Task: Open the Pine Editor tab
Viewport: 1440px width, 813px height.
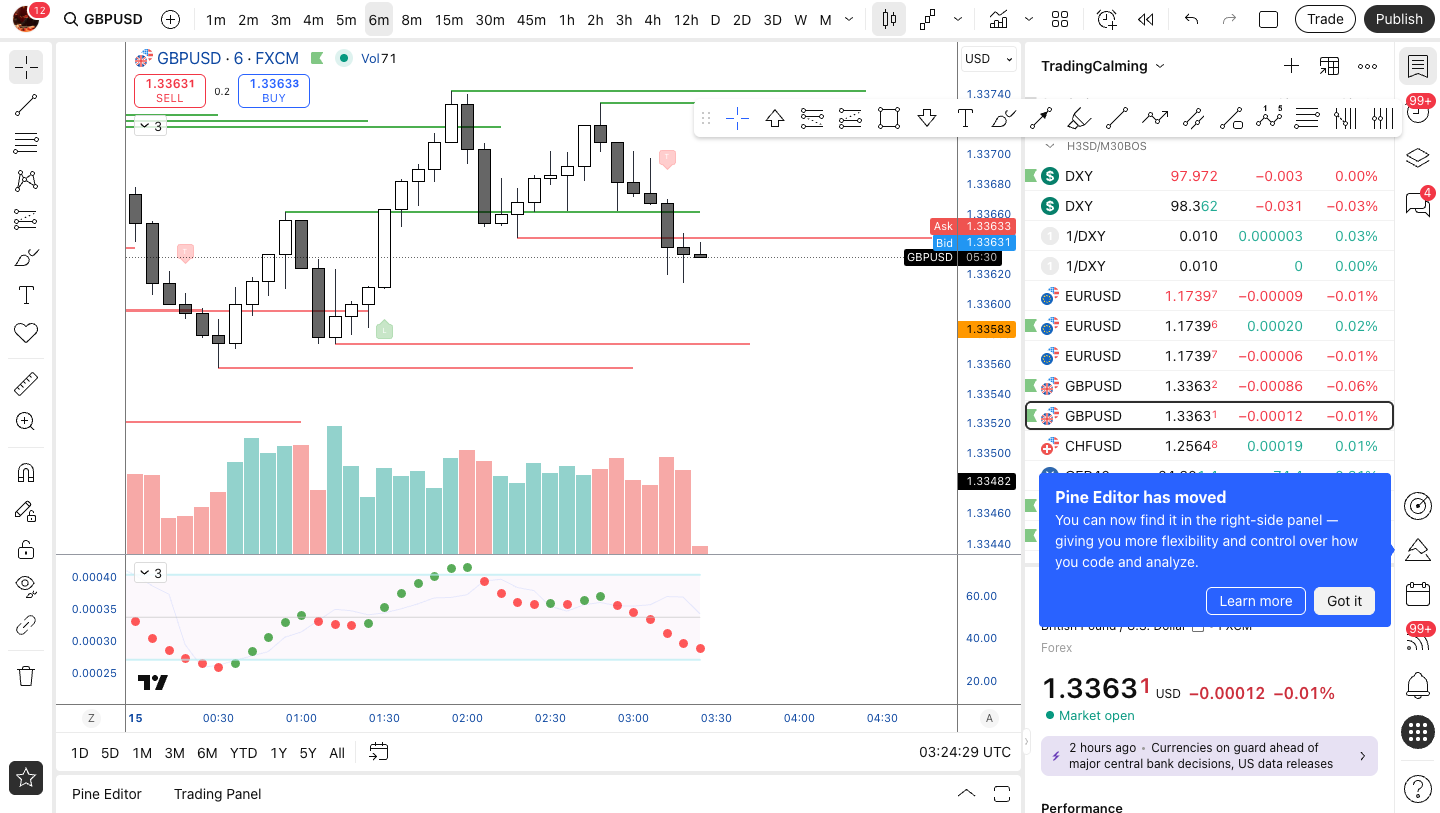Action: pos(107,794)
